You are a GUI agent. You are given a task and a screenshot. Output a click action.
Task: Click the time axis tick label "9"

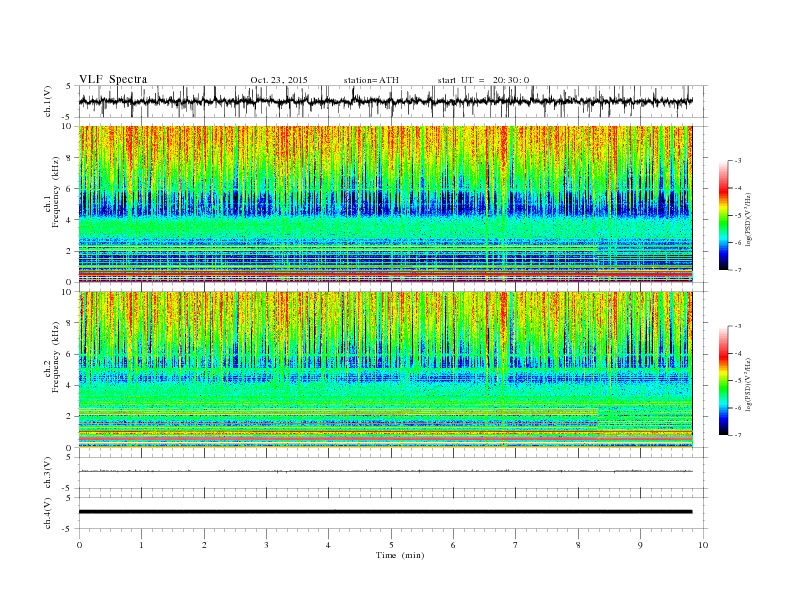(x=640, y=545)
